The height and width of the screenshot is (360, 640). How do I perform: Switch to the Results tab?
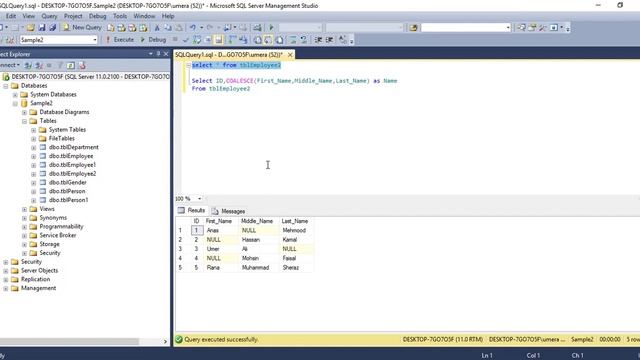pos(191,210)
